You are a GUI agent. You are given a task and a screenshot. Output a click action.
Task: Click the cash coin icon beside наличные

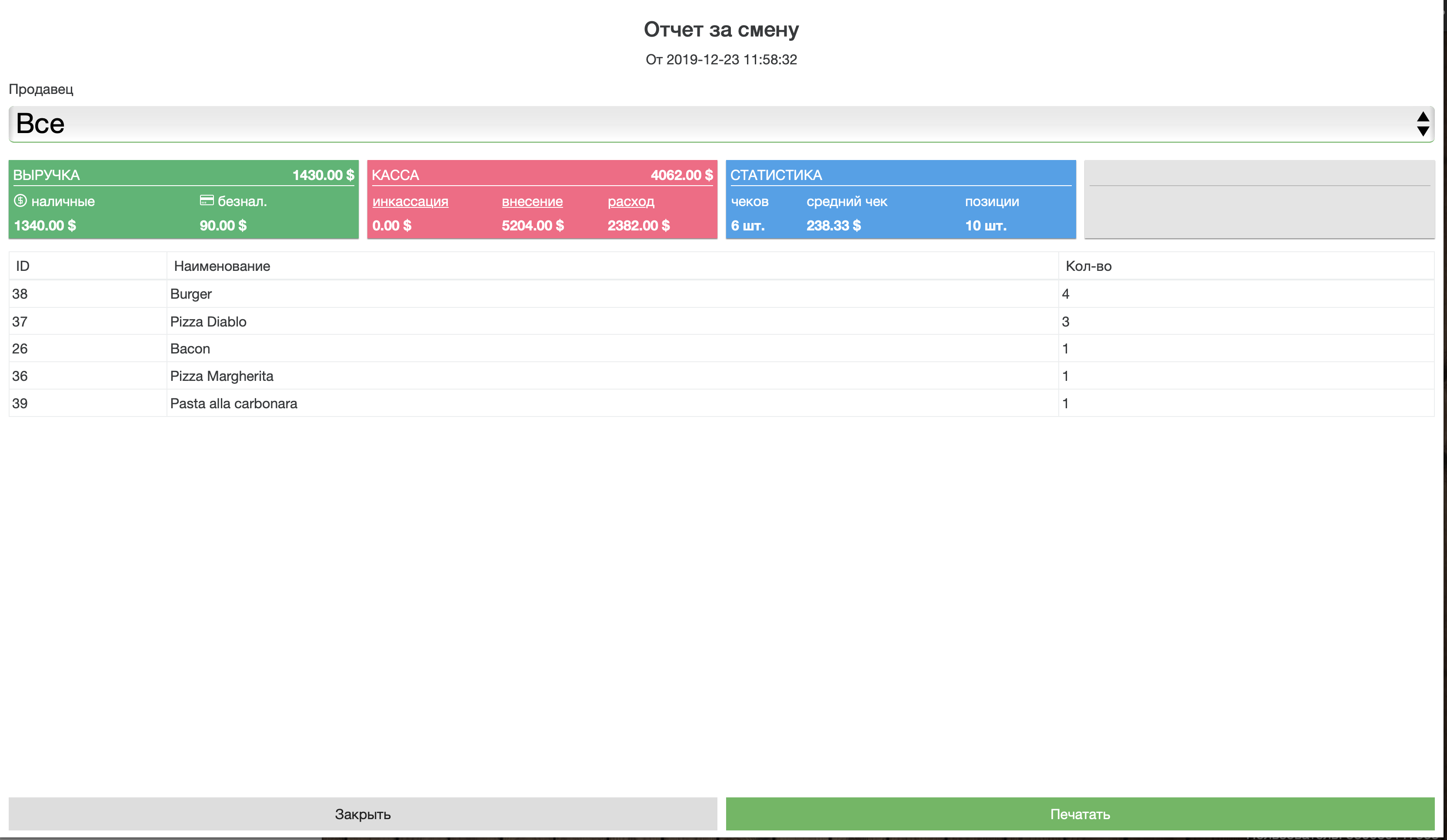point(21,200)
